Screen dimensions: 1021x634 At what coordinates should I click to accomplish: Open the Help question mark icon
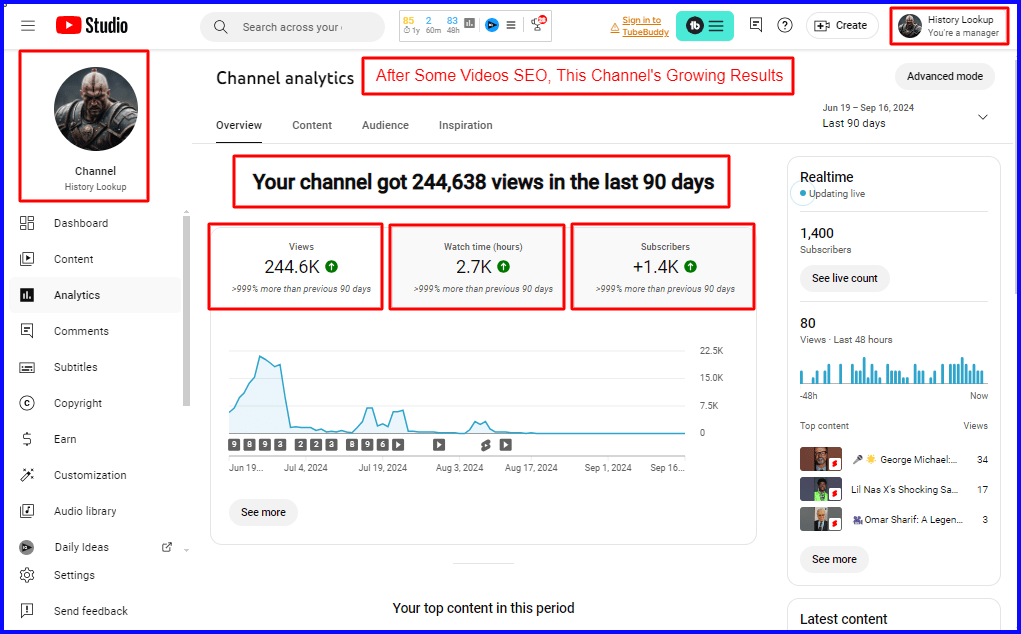pyautogui.click(x=785, y=26)
